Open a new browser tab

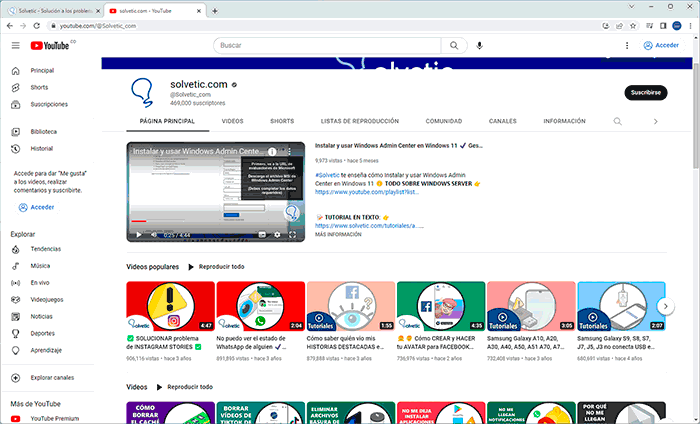(215, 11)
